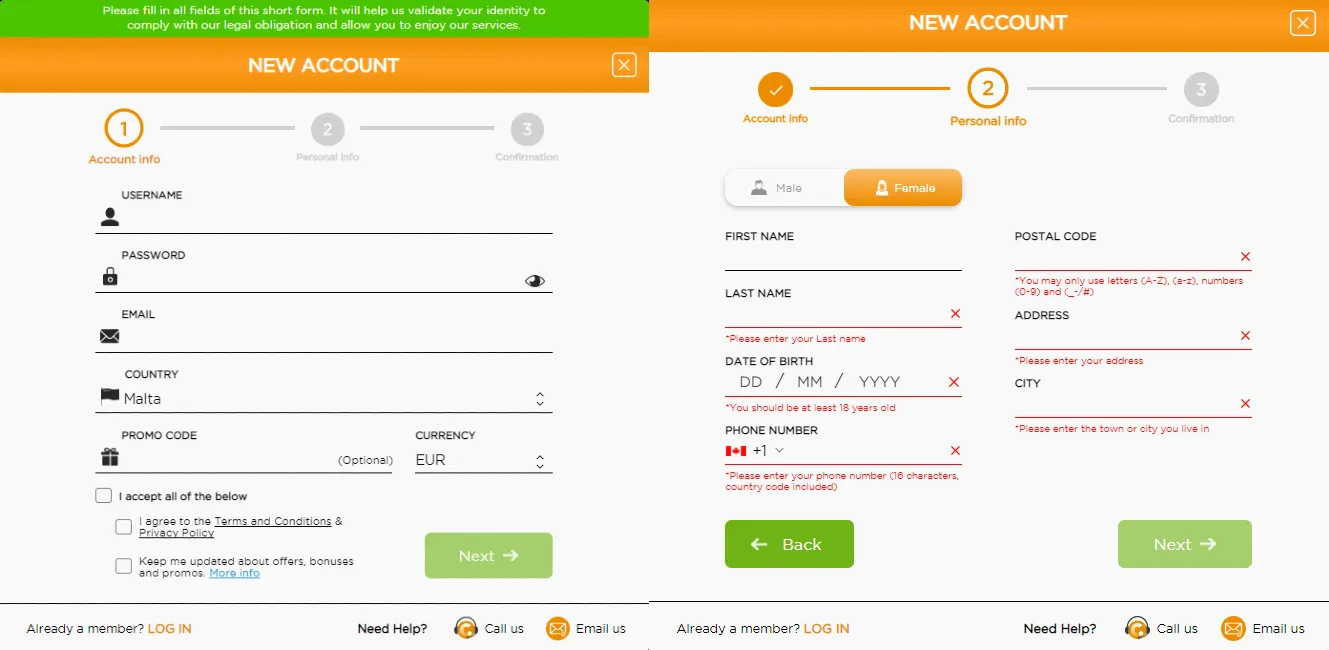
Task: Click the Canada flag in phone number
Action: (736, 451)
